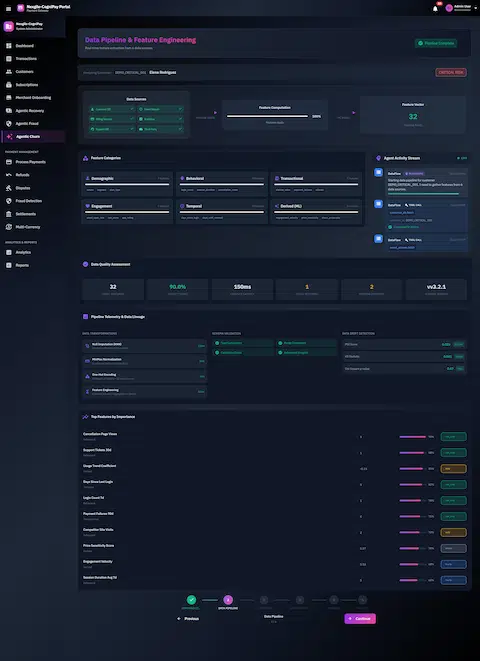Viewport: 480px width, 661px height.
Task: Click Days Since Last Login feature row
Action: point(275,484)
